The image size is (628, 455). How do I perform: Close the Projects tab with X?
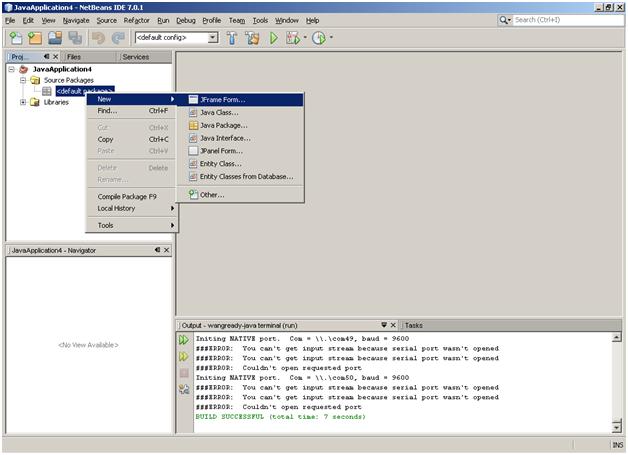point(56,57)
